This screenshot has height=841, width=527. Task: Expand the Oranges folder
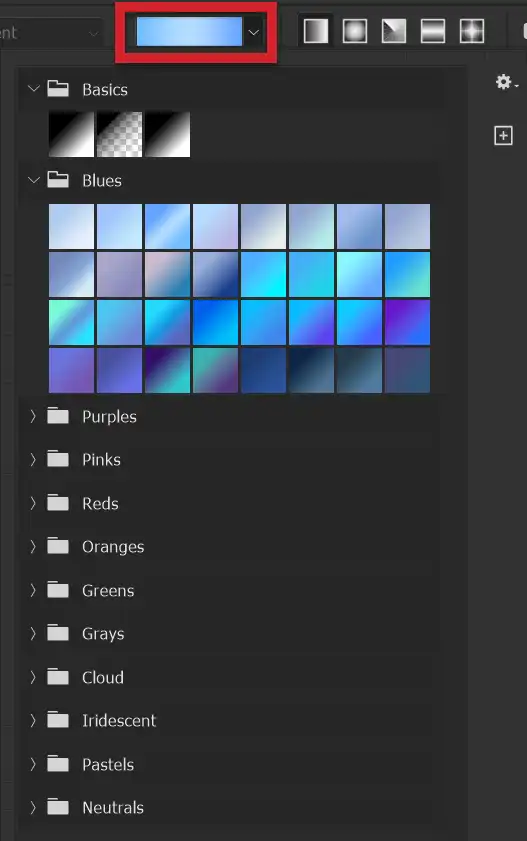[33, 547]
